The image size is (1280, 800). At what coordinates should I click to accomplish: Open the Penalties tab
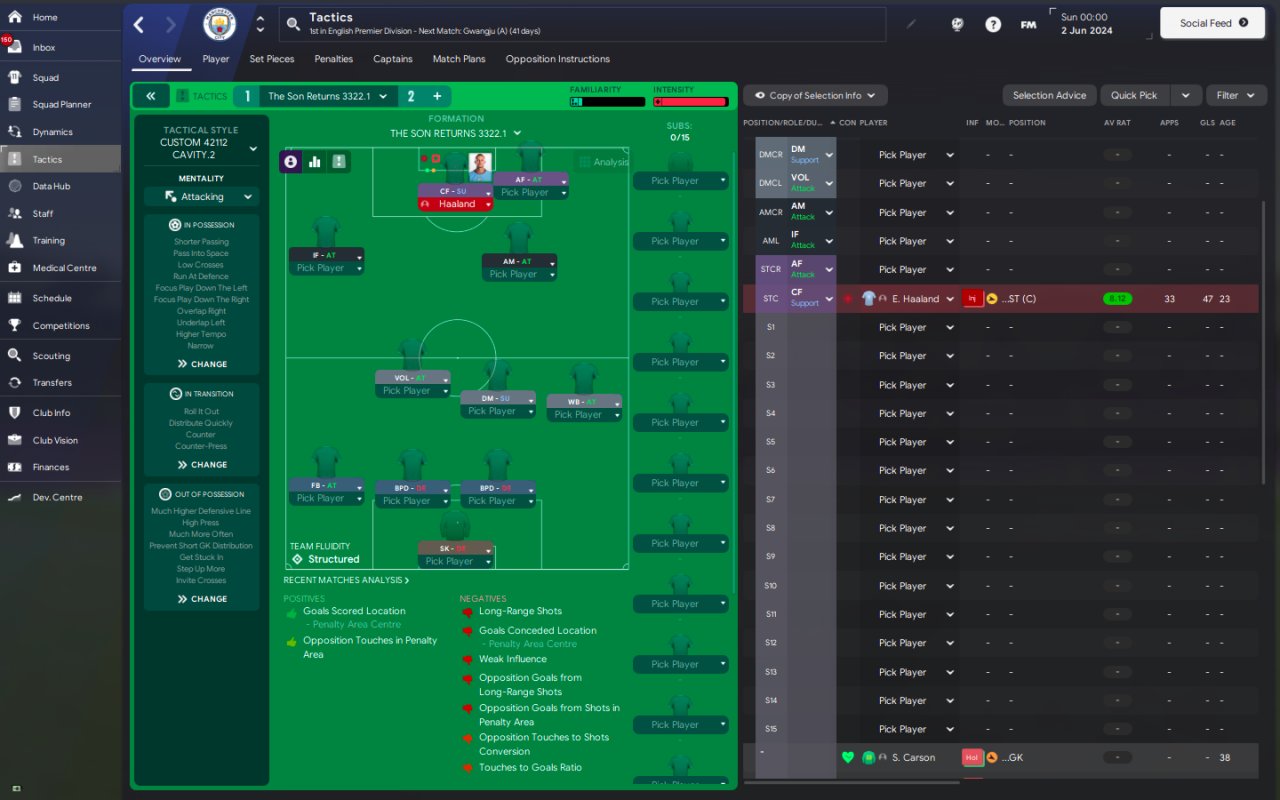(334, 59)
